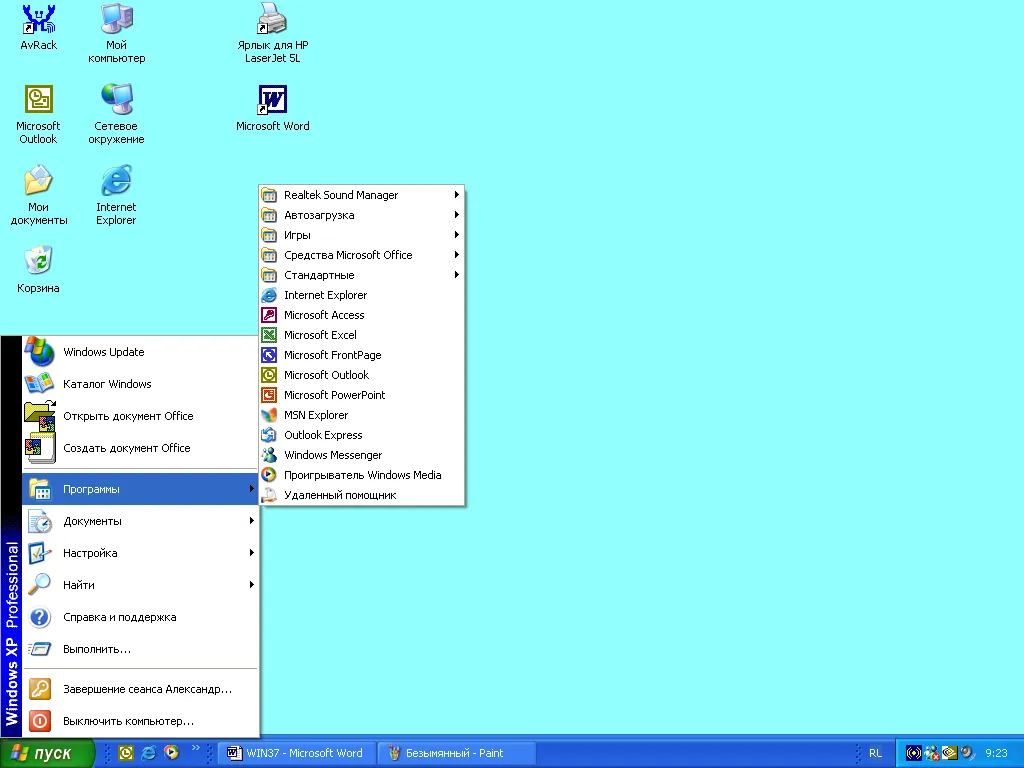Open the Корзина recycle bin
This screenshot has height=768, width=1024.
(39, 270)
